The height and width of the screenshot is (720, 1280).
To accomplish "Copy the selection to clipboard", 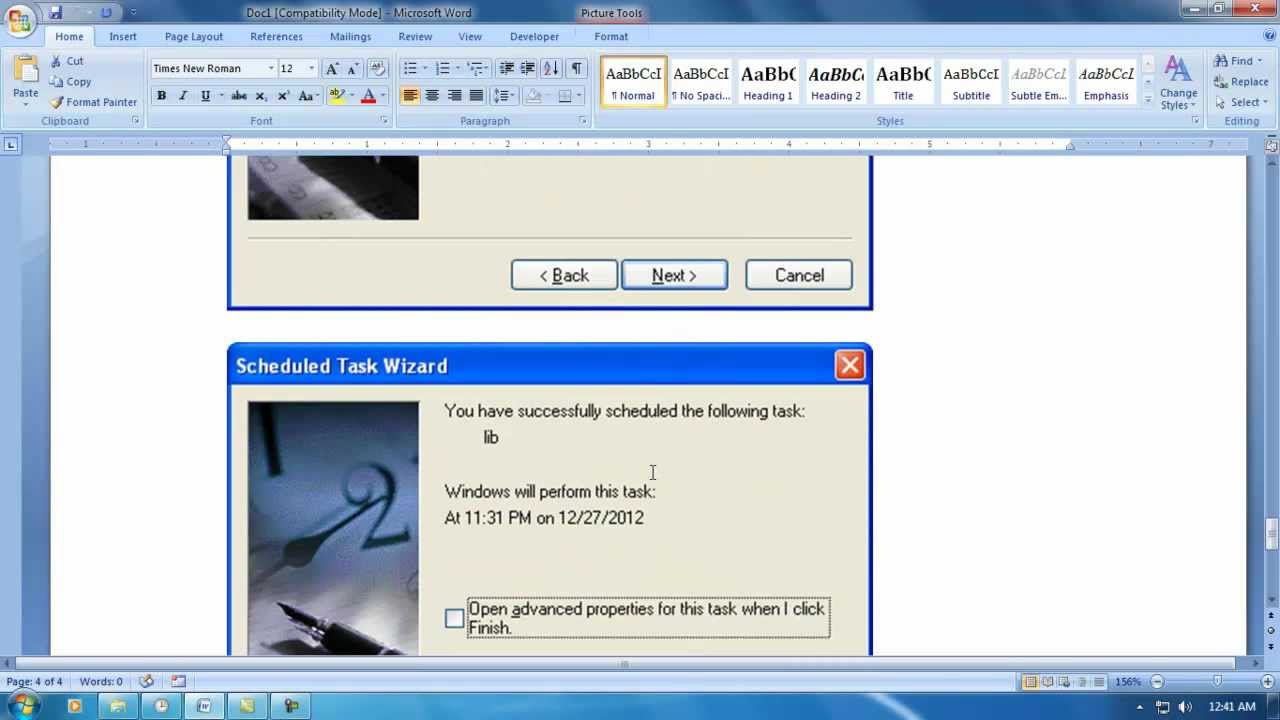I will pyautogui.click(x=69, y=82).
